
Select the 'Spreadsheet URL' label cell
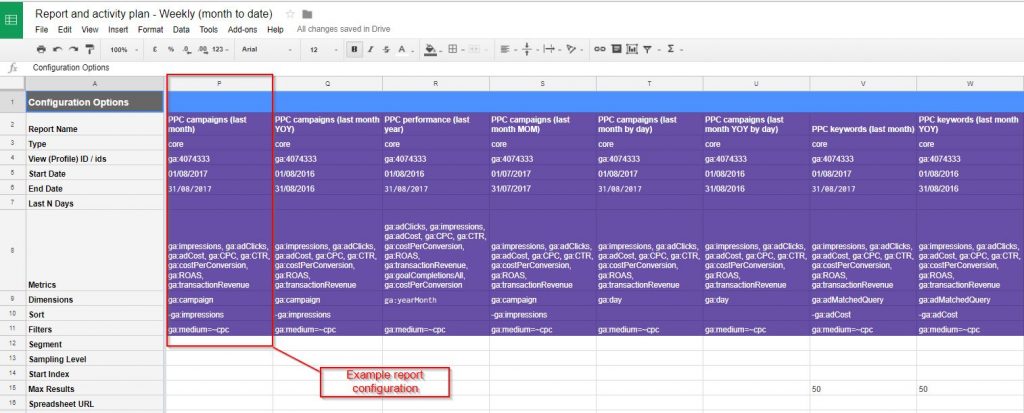(95, 404)
